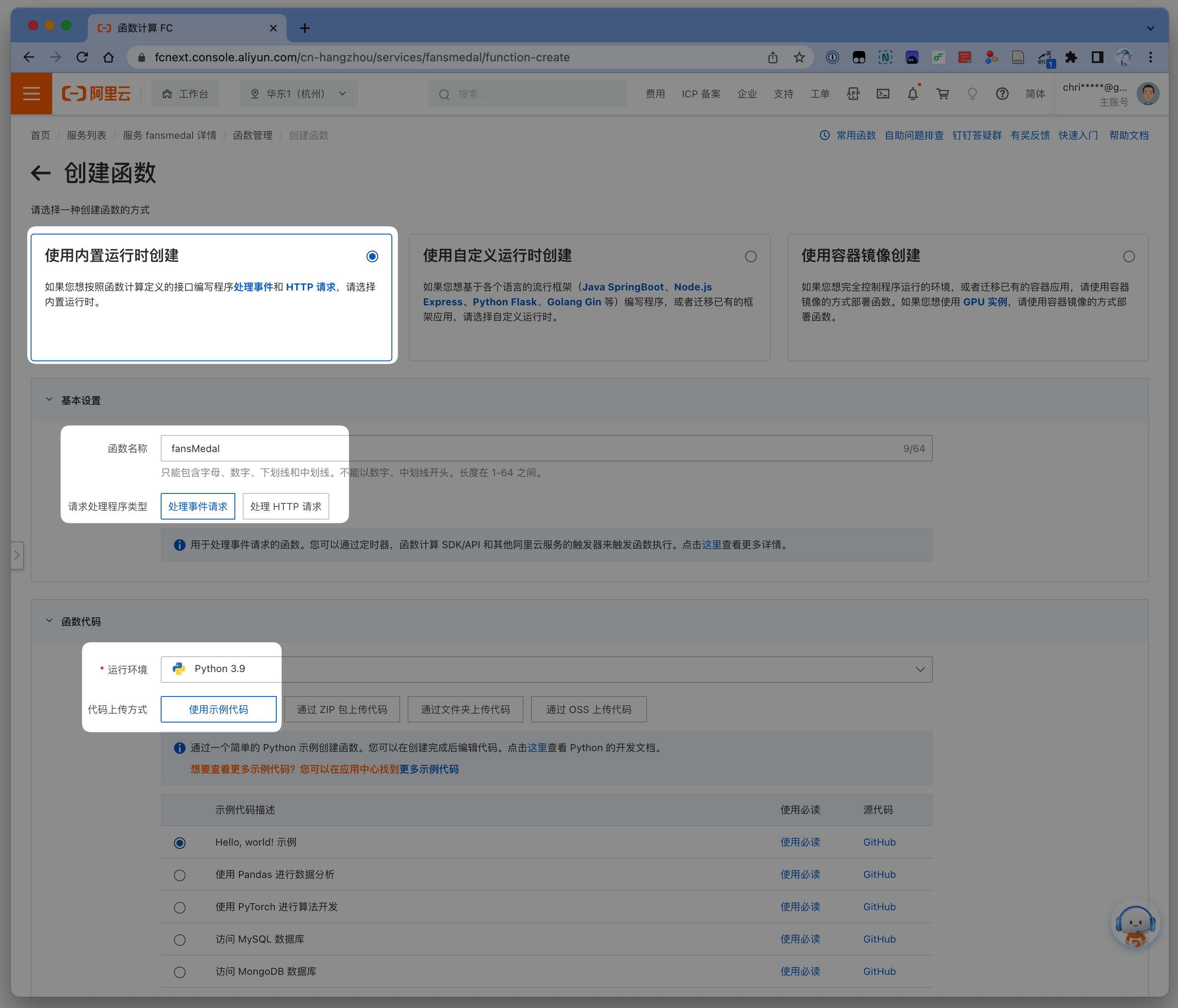Viewport: 1178px width, 1008px height.
Task: Go to 服务列表 in breadcrumb
Action: click(87, 135)
